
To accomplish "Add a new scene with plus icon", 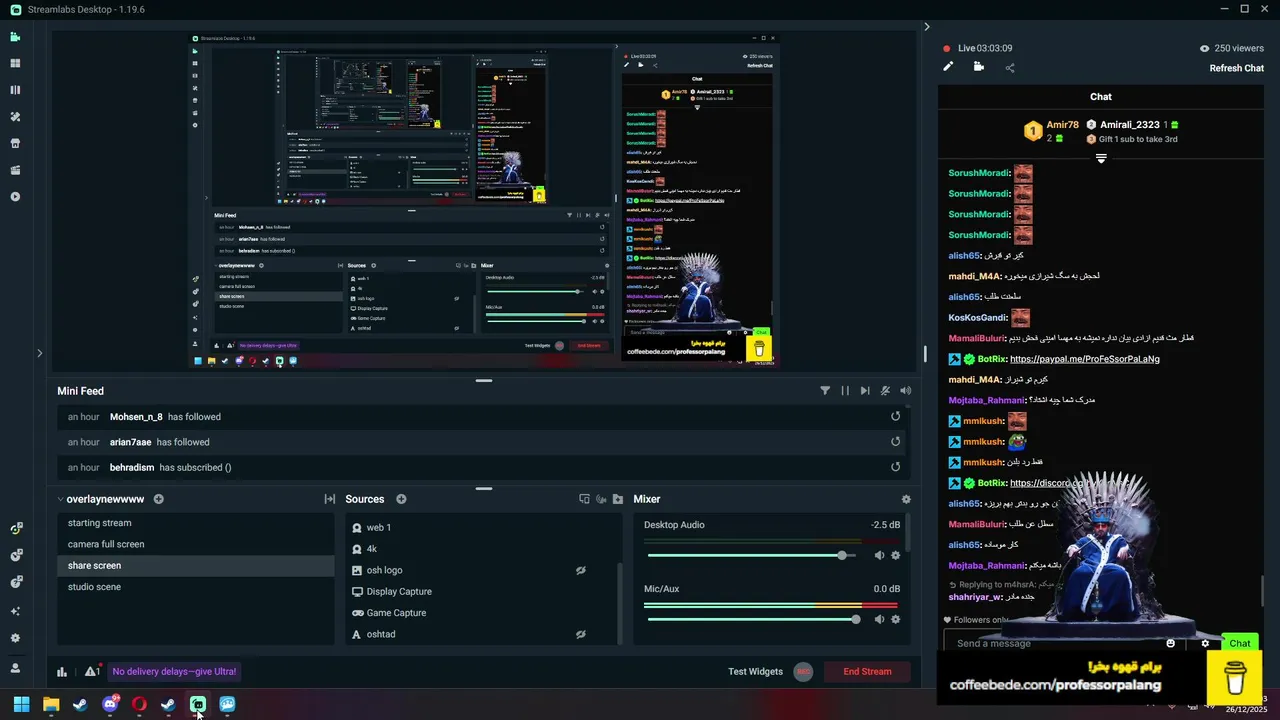I will point(158,499).
